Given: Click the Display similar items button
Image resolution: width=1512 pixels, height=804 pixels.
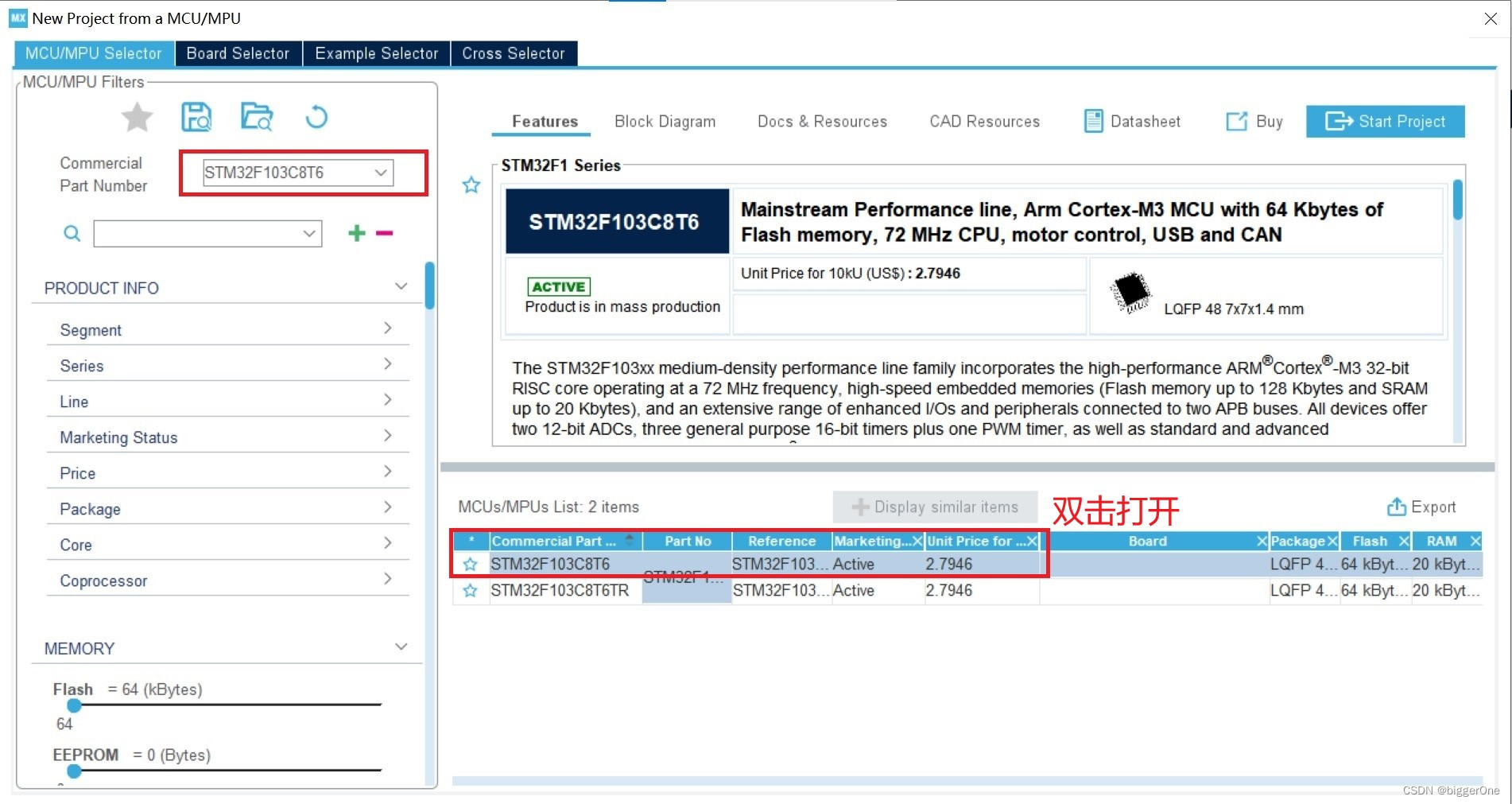Looking at the screenshot, I should 935,507.
